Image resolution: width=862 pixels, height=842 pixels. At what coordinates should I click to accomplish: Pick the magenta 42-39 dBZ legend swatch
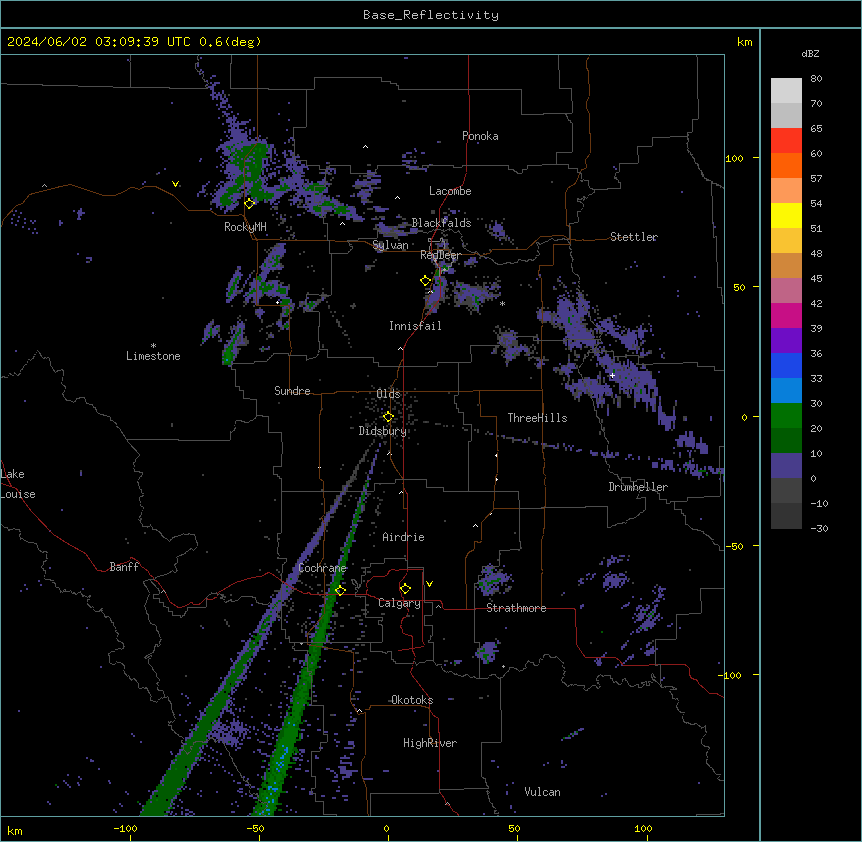[x=786, y=315]
